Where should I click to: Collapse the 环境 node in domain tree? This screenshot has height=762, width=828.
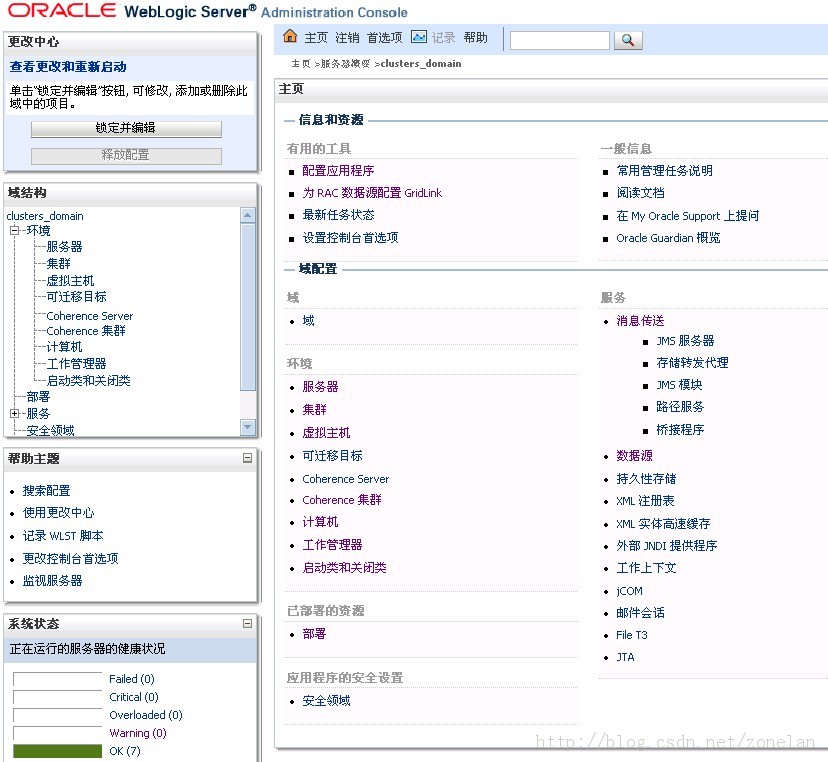coord(12,230)
